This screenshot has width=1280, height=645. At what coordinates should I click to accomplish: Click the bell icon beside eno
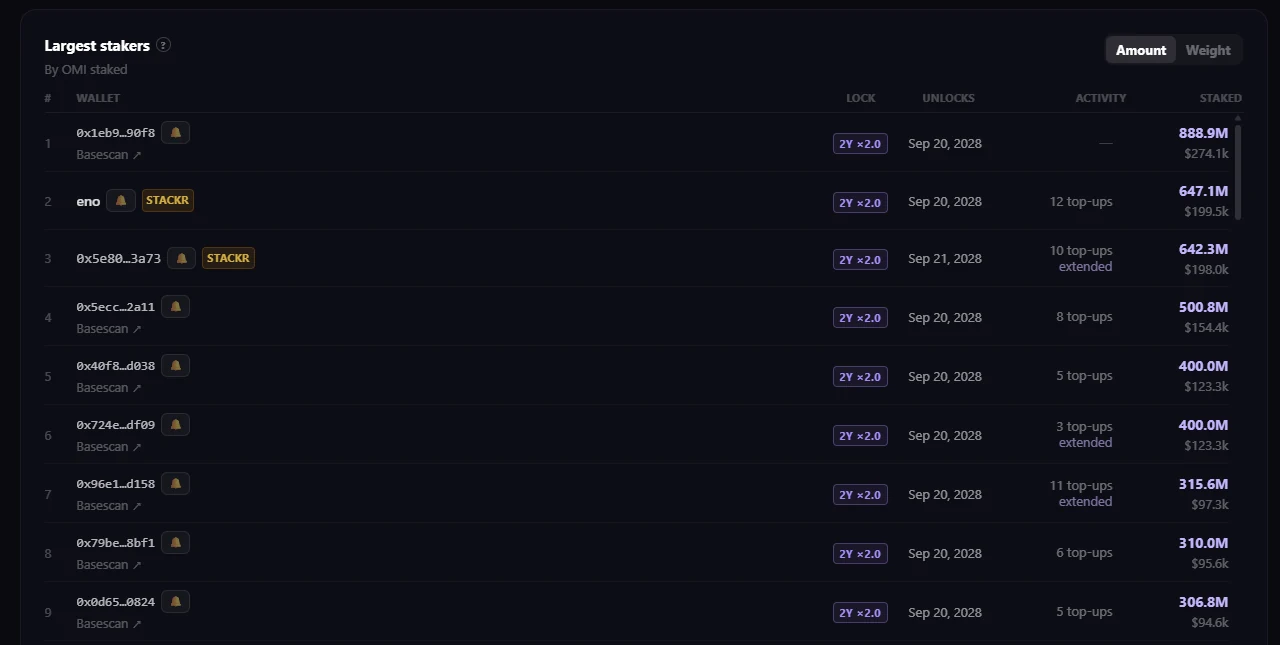pos(121,200)
